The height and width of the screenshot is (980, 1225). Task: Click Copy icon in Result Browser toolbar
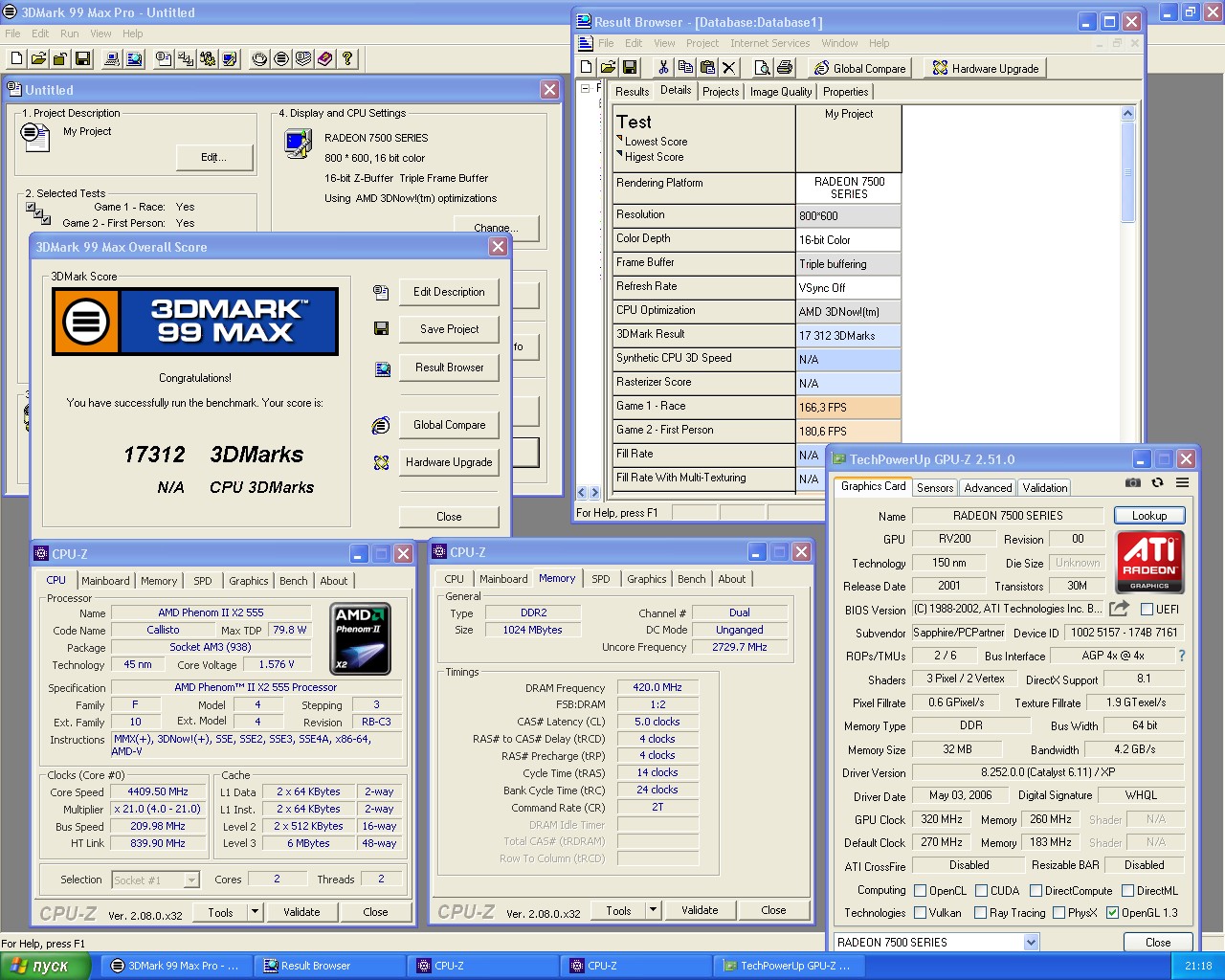[685, 67]
